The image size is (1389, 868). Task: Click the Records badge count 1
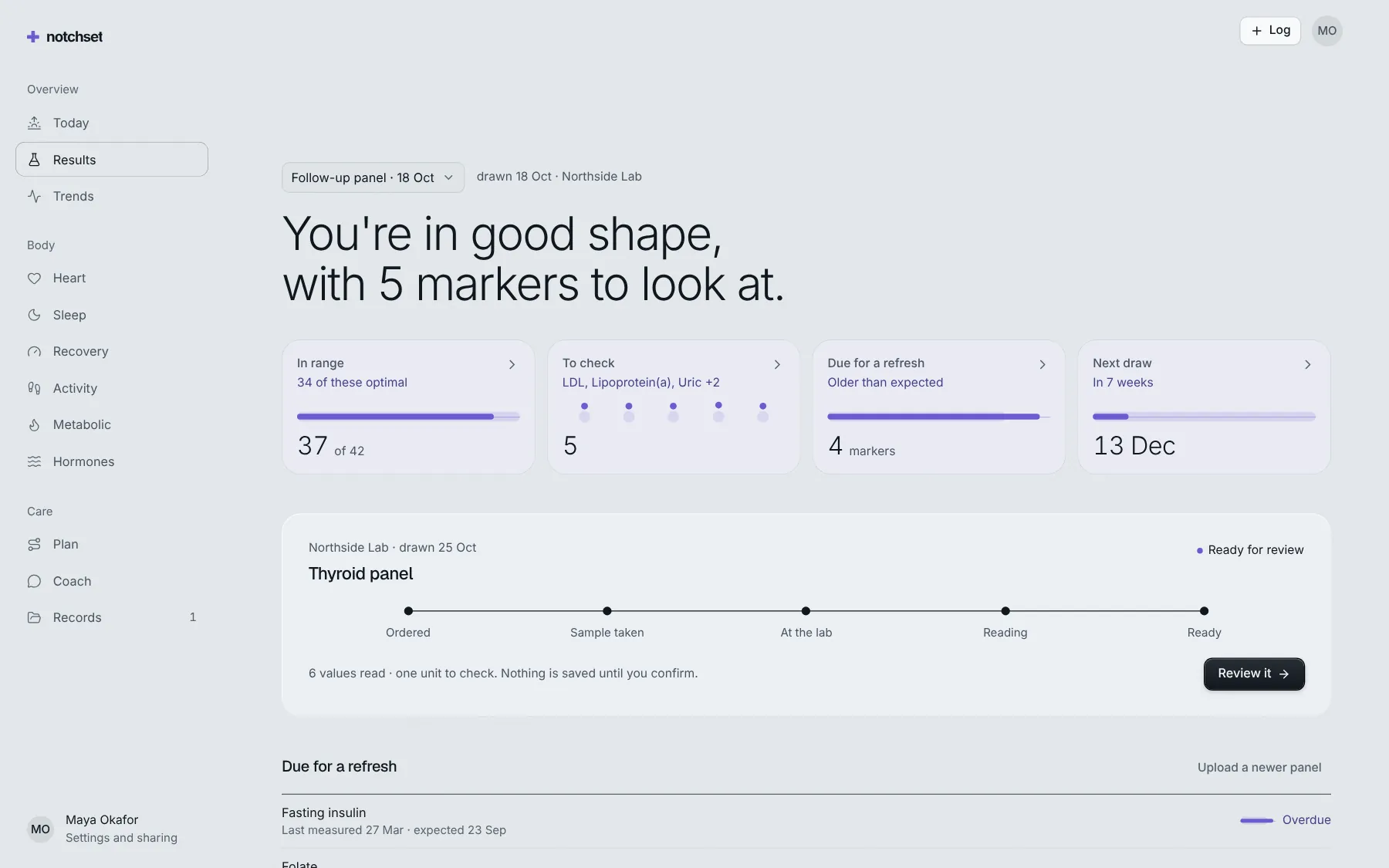[193, 617]
